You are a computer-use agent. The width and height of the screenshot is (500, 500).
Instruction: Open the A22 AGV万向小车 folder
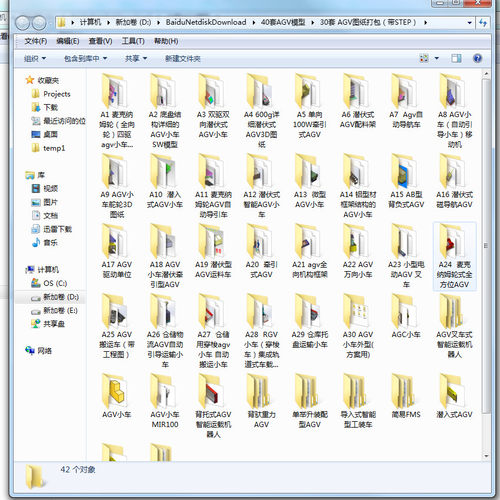click(x=358, y=251)
